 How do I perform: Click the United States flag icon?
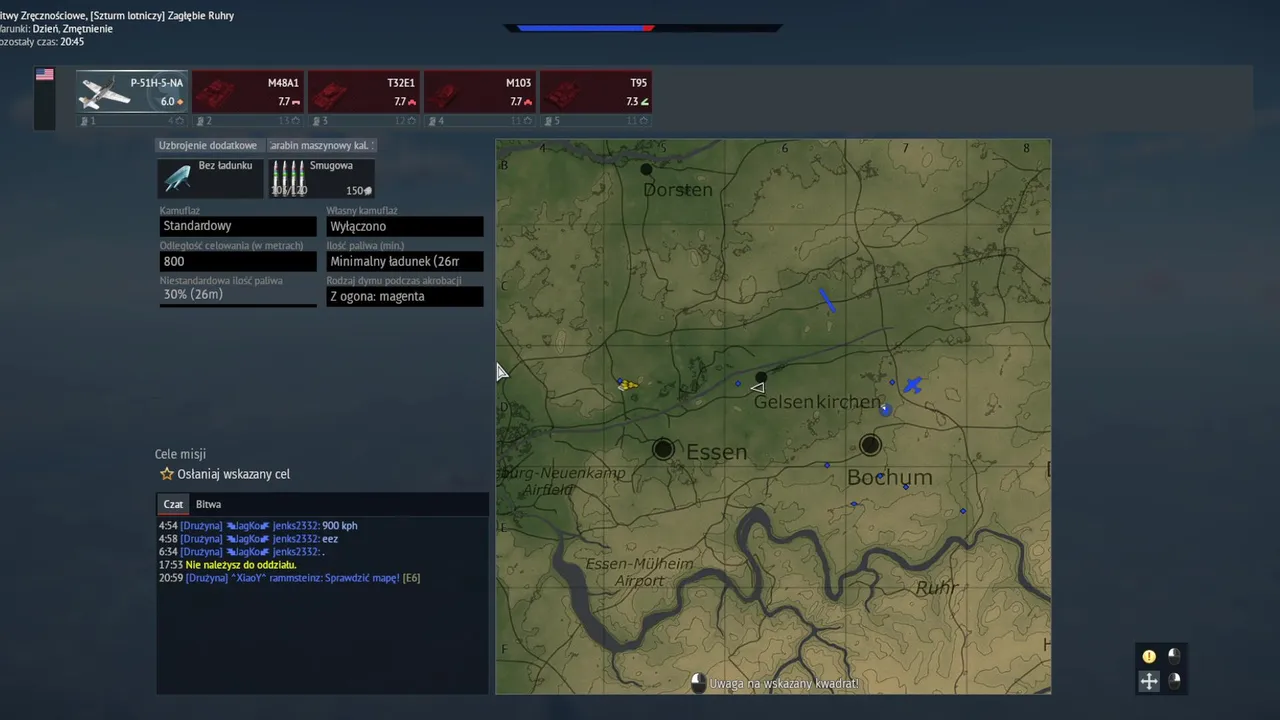click(44, 74)
